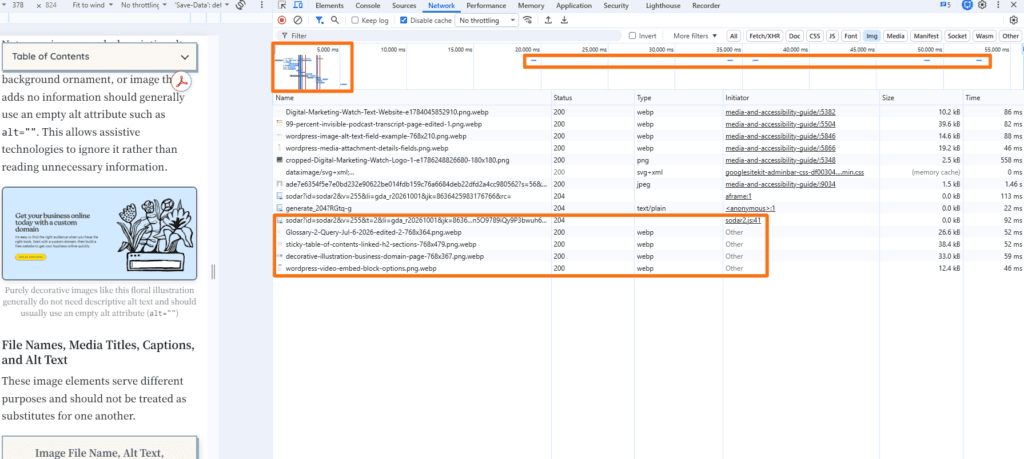Switch to the Application tab
The width and height of the screenshot is (1024, 459).
tap(574, 6)
